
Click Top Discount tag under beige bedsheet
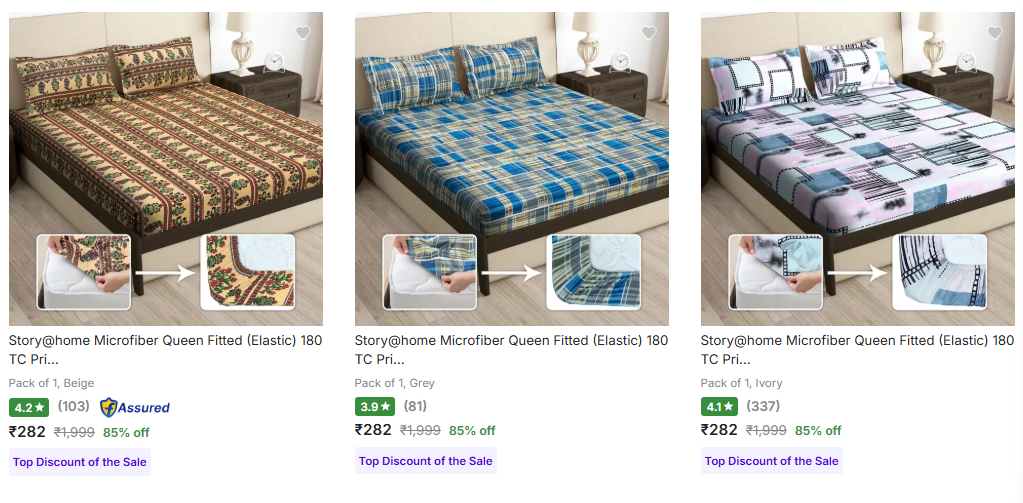80,461
